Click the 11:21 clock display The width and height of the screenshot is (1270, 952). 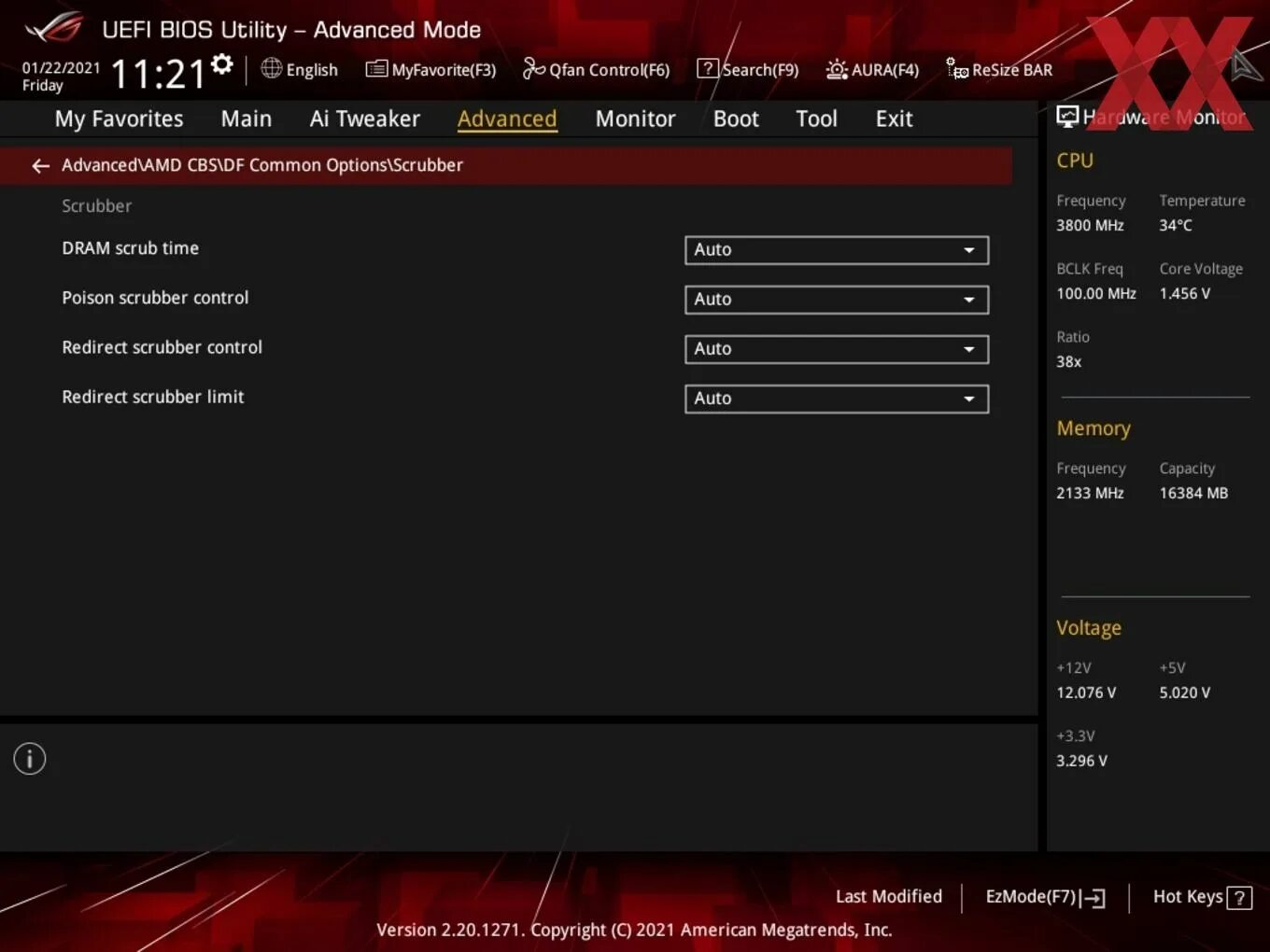pyautogui.click(x=158, y=73)
